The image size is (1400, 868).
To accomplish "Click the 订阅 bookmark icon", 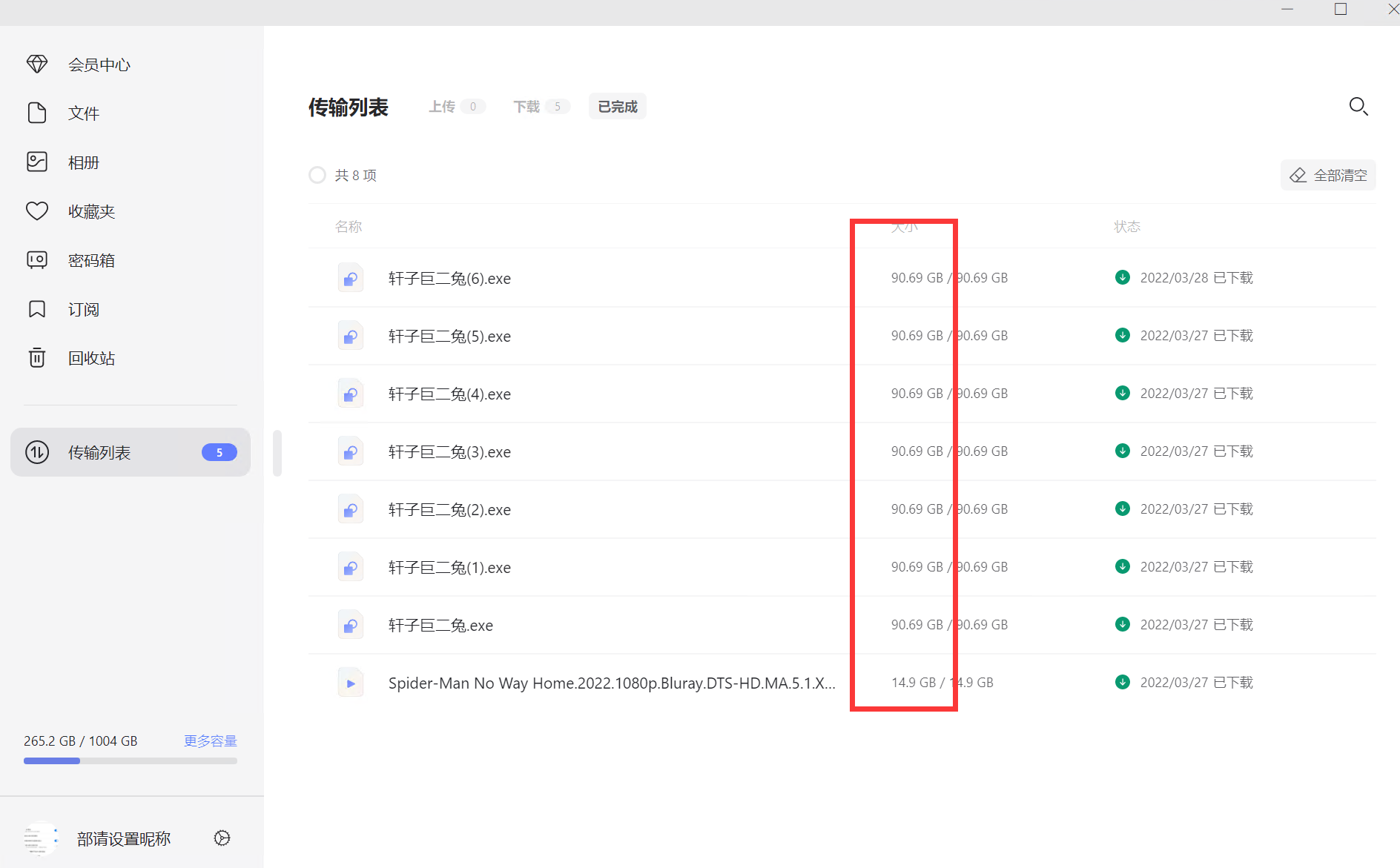I will pos(37,309).
